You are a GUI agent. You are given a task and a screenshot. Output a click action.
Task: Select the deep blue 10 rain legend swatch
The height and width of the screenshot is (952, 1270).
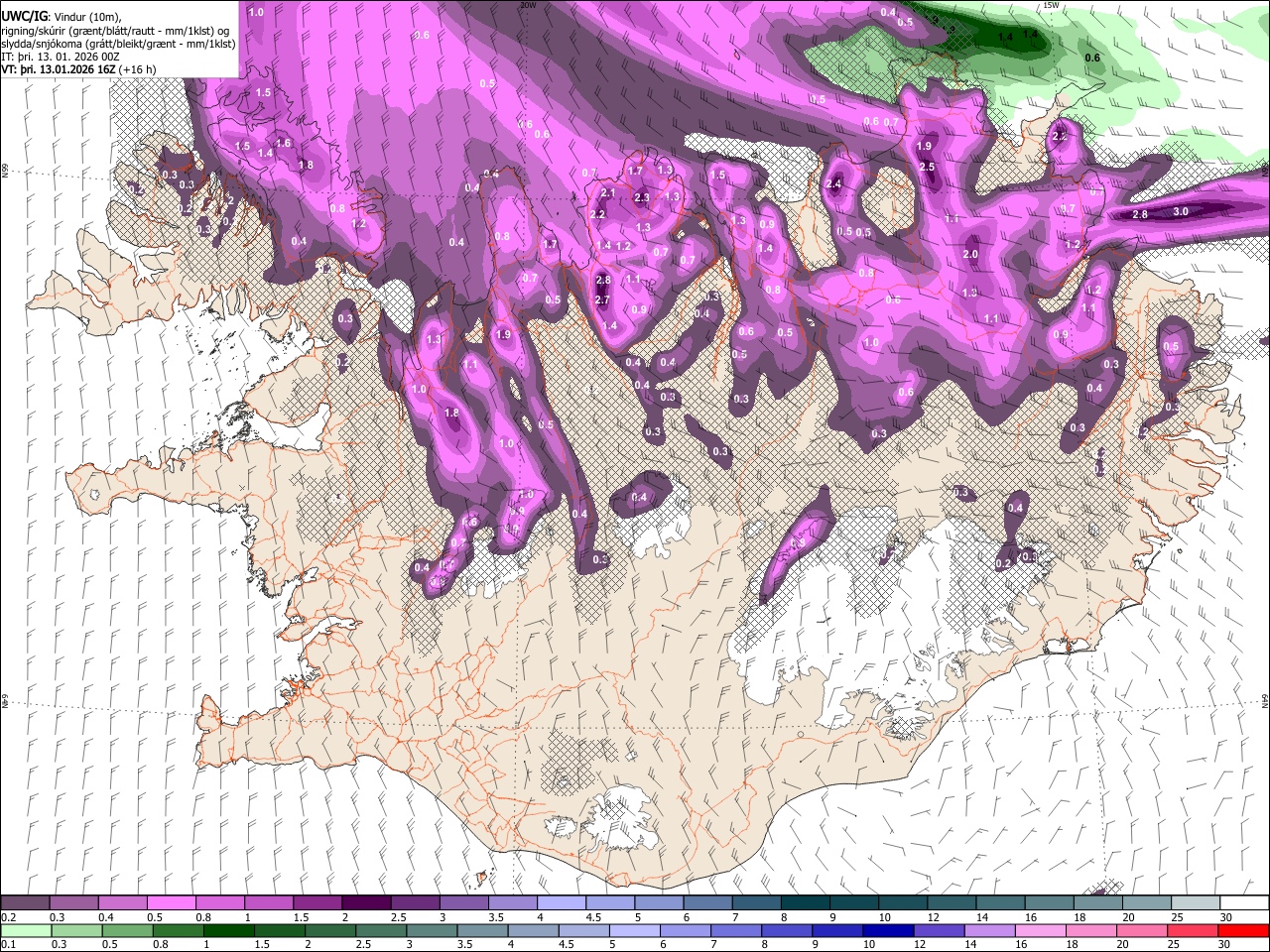point(887,930)
